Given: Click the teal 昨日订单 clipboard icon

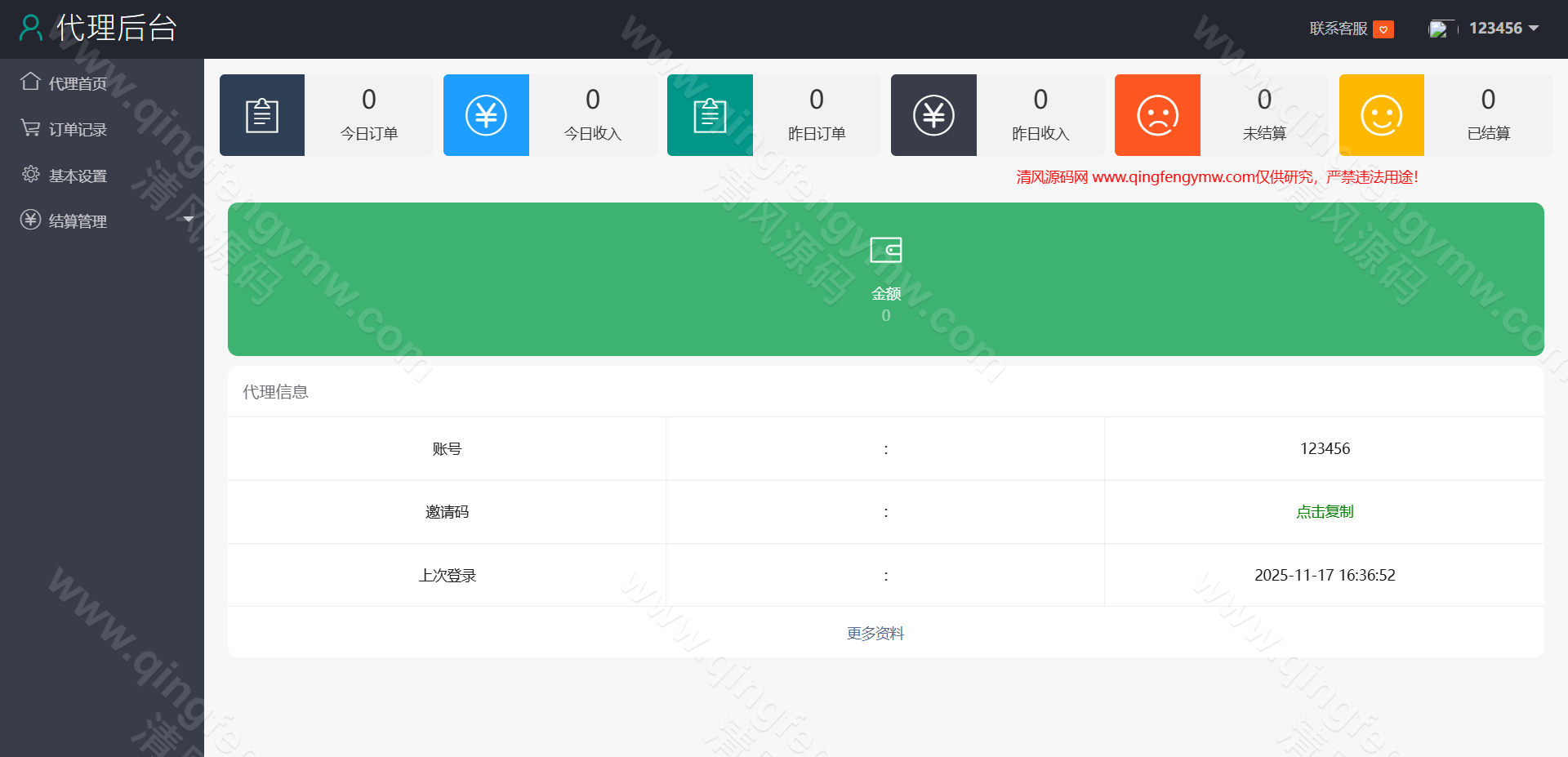Looking at the screenshot, I should pos(710,114).
